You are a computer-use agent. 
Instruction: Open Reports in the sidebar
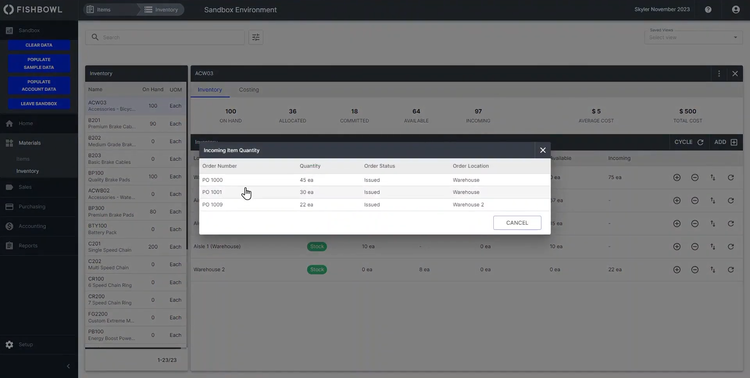coord(39,245)
